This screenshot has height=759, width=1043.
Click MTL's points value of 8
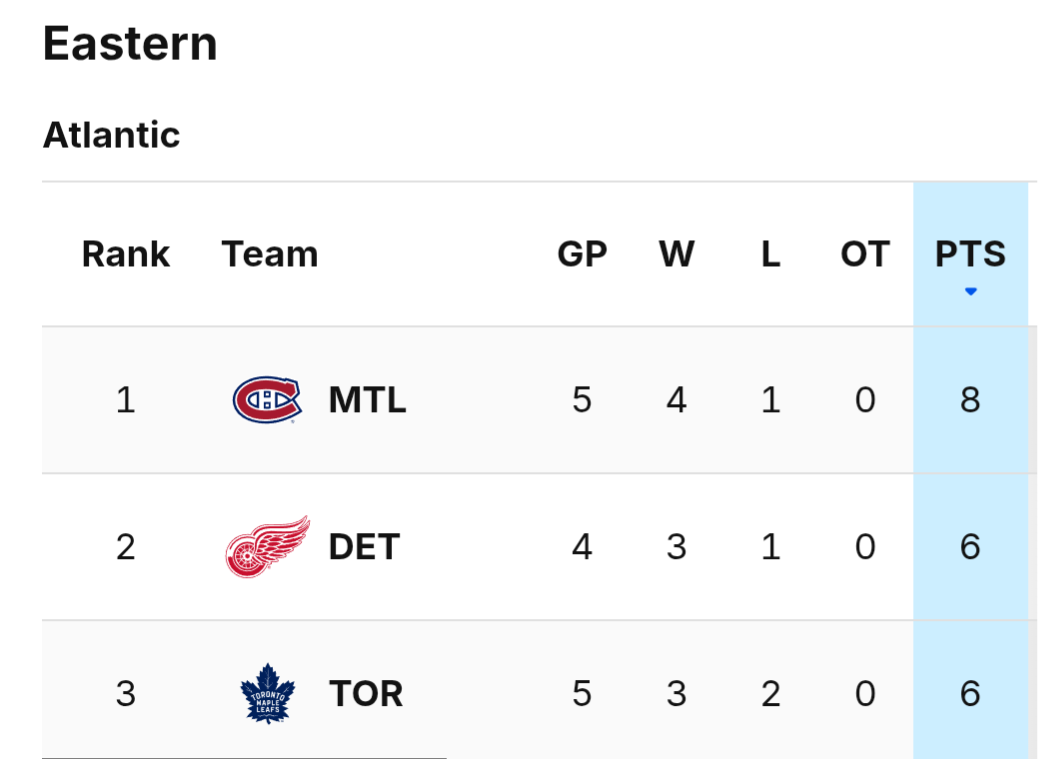tap(970, 400)
